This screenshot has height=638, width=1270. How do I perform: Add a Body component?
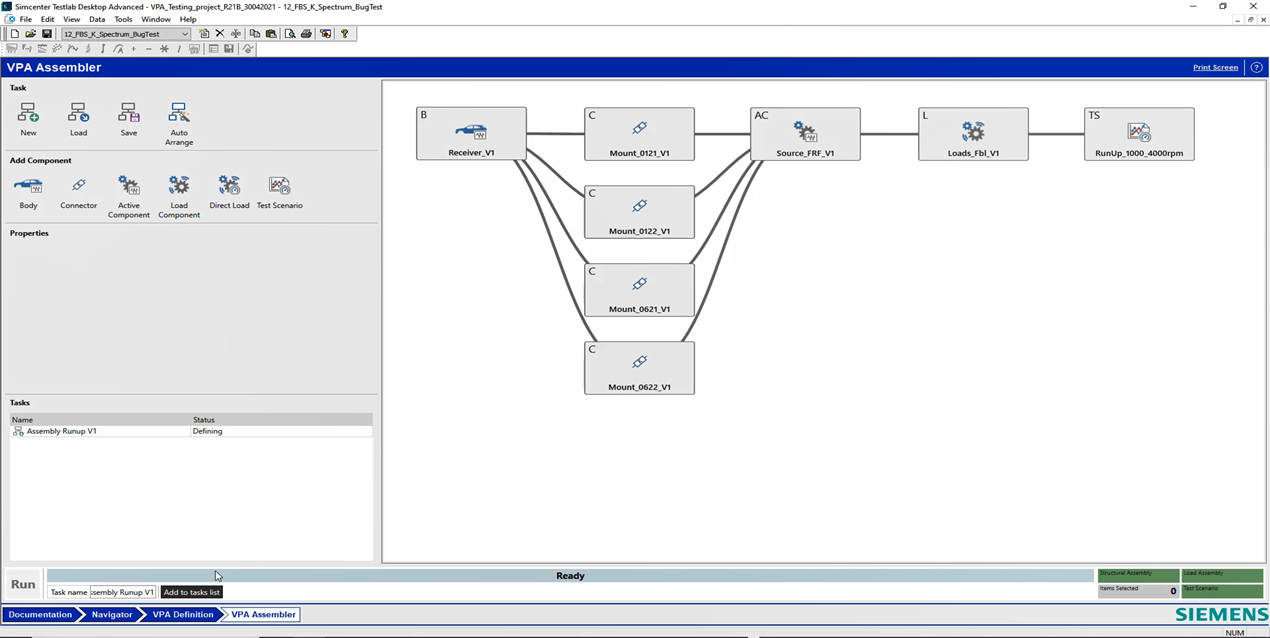tap(28, 186)
